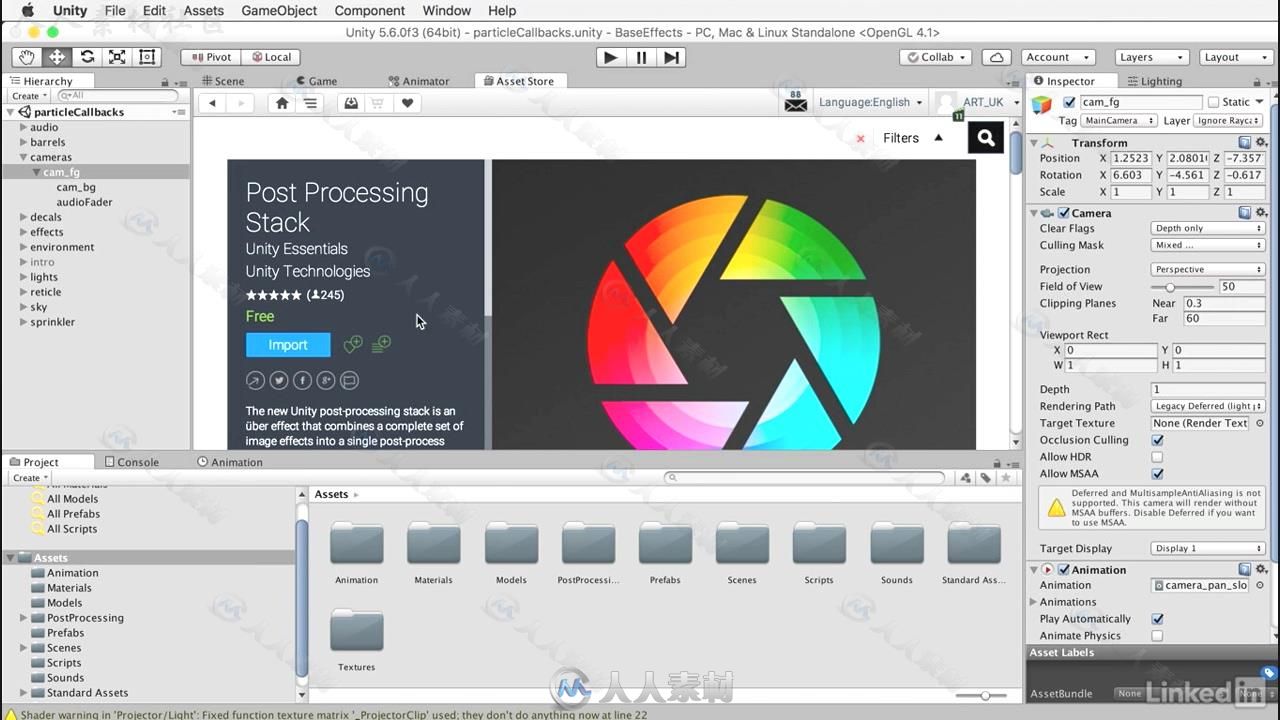
Task: Open the Tag MainCamera dropdown
Action: coord(1120,120)
